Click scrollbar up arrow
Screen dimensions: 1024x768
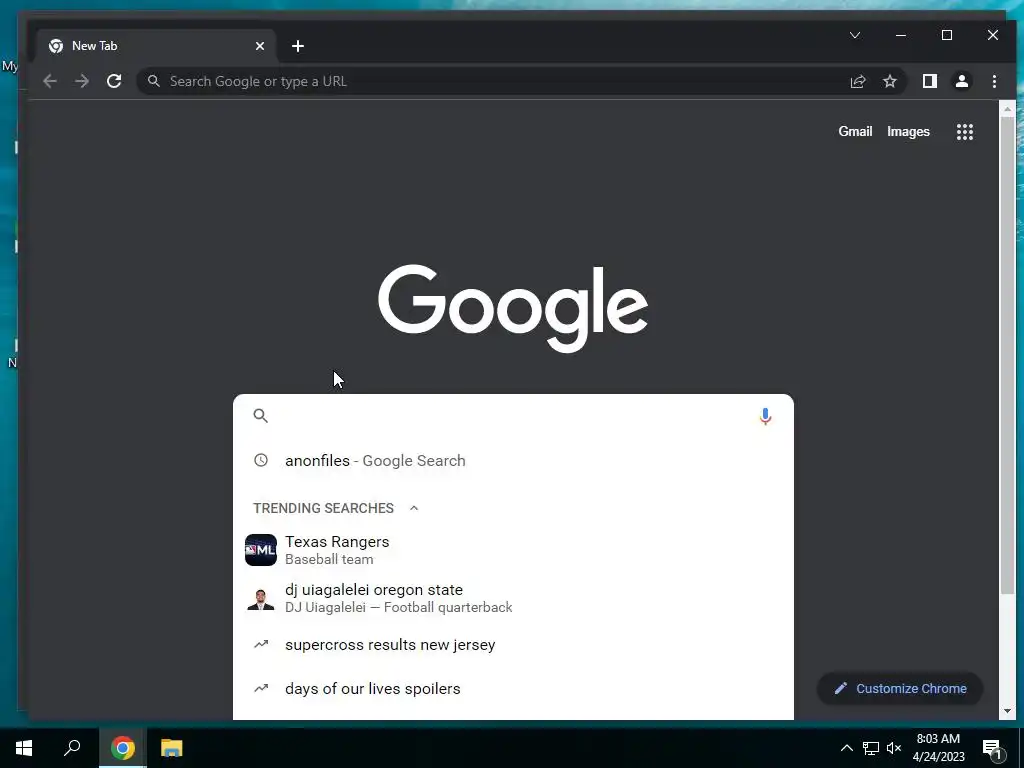1007,109
